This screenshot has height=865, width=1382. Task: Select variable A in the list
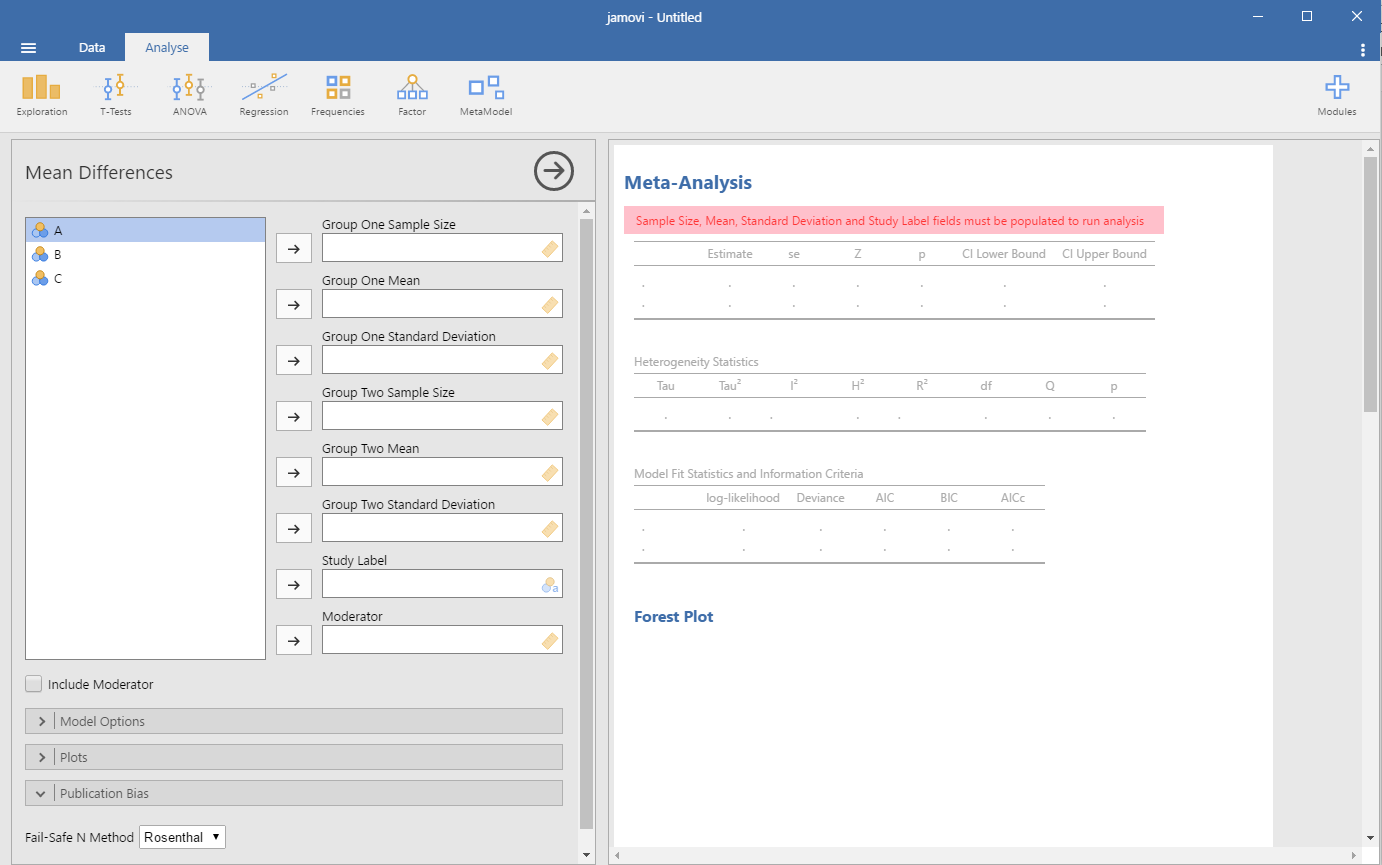pos(146,230)
